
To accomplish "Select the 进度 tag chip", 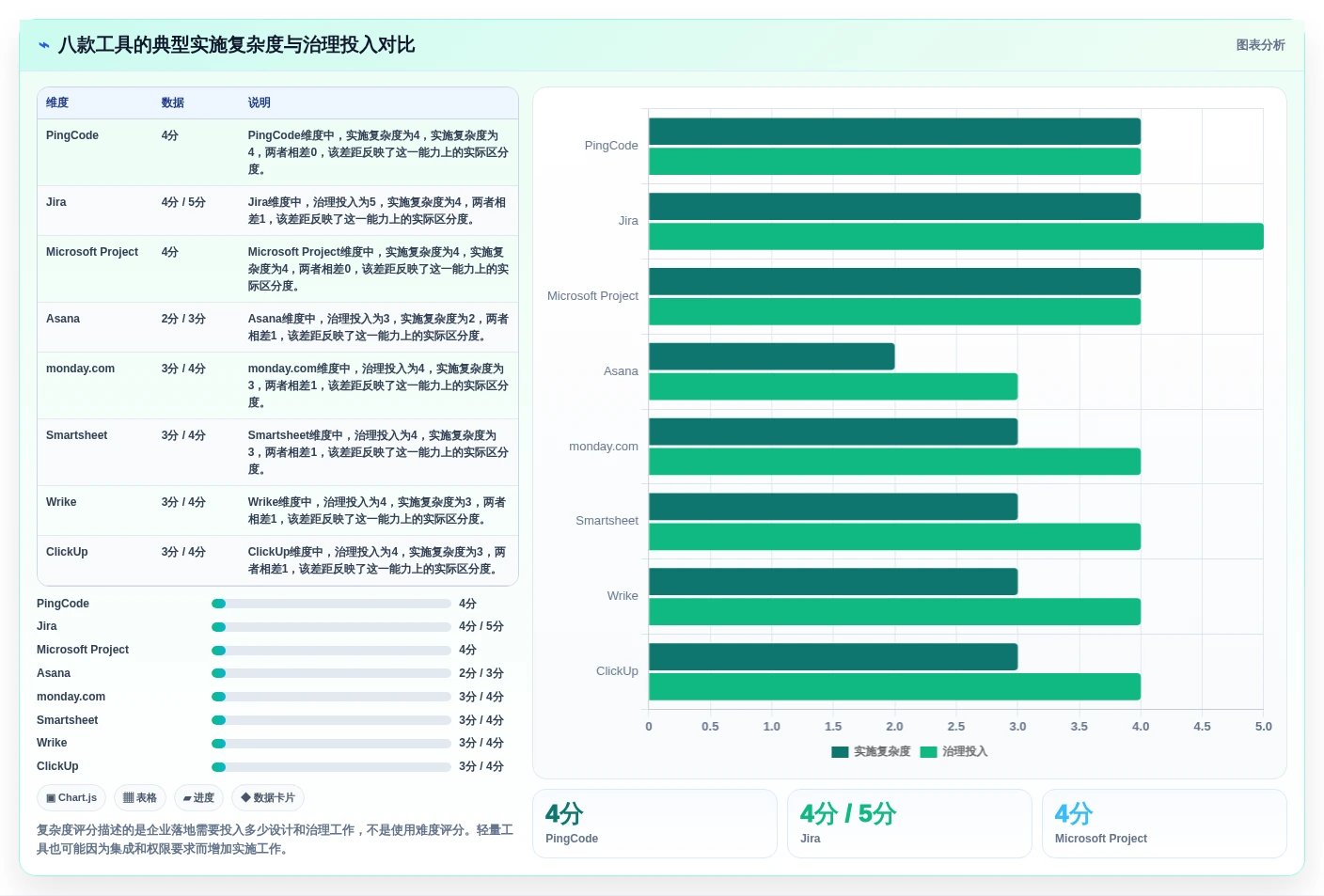I will [x=198, y=797].
